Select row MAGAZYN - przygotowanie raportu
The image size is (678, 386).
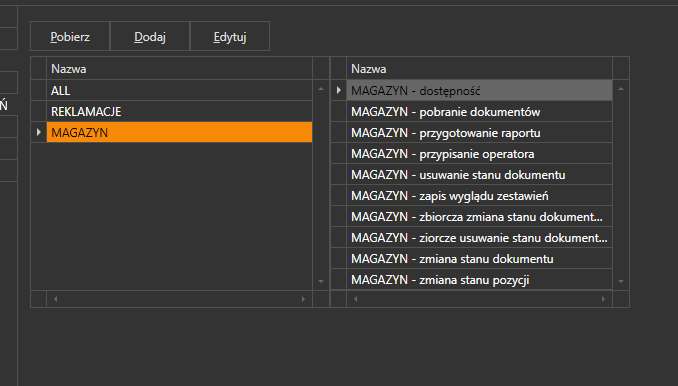[x=479, y=132]
